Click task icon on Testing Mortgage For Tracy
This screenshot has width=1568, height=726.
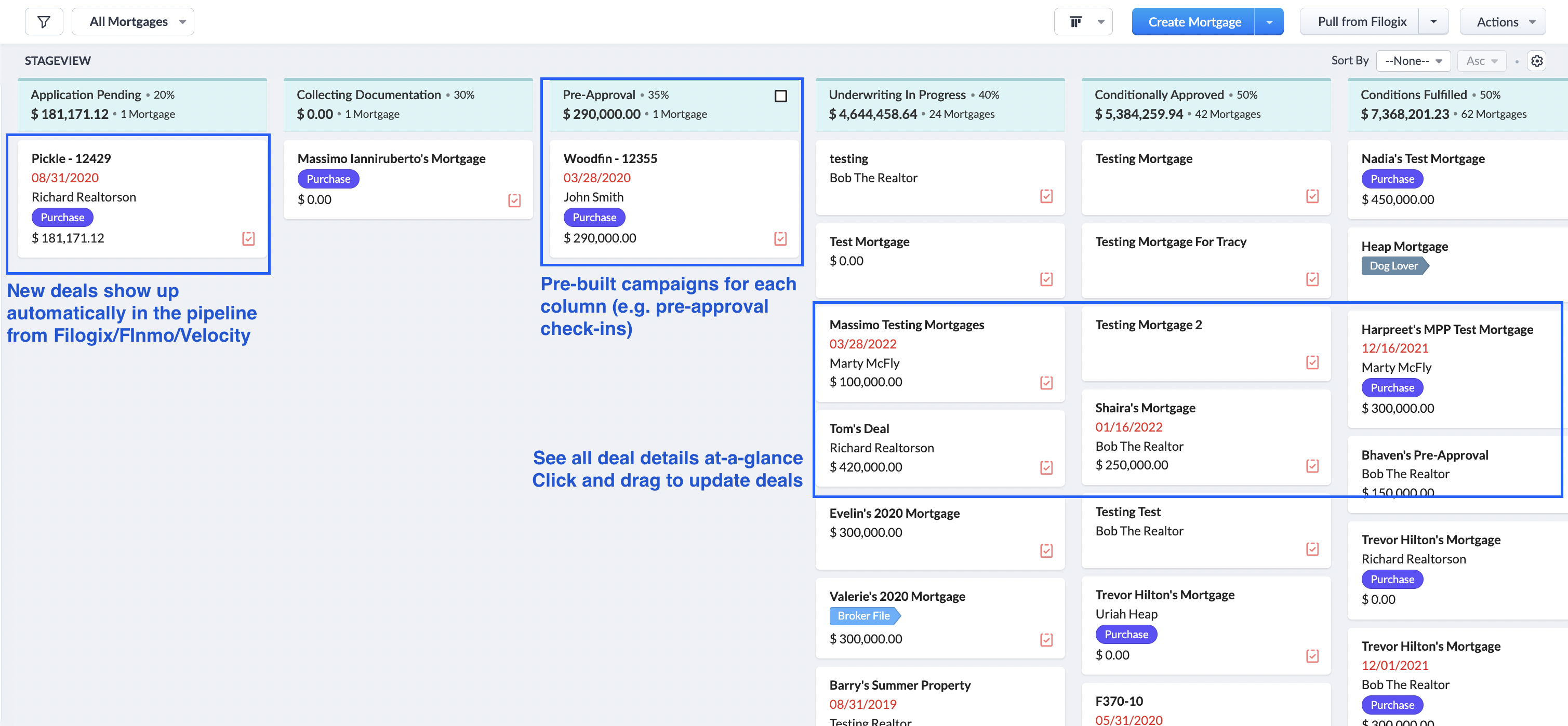pos(1312,280)
